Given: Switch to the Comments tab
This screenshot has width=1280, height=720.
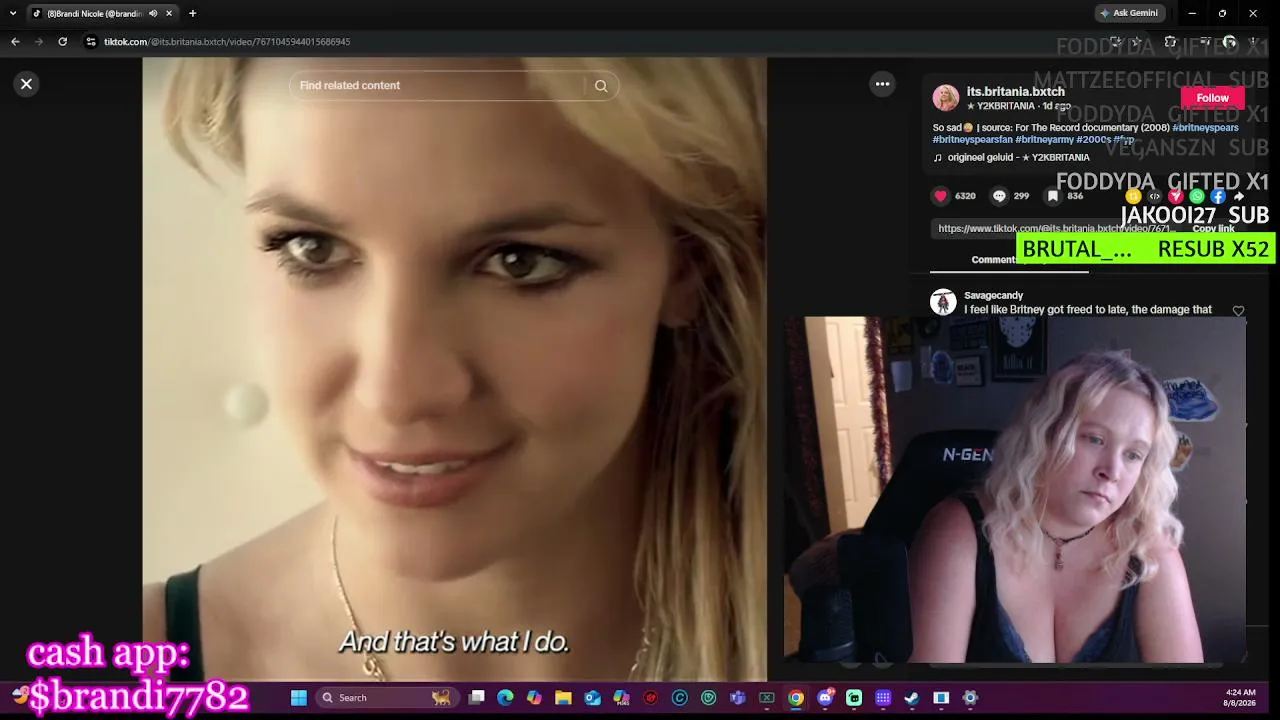Looking at the screenshot, I should (x=994, y=260).
